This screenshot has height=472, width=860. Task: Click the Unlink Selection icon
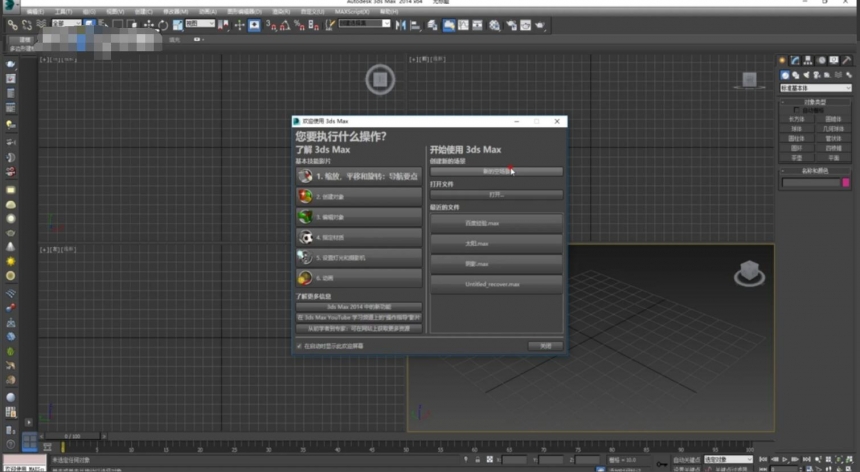click(27, 25)
